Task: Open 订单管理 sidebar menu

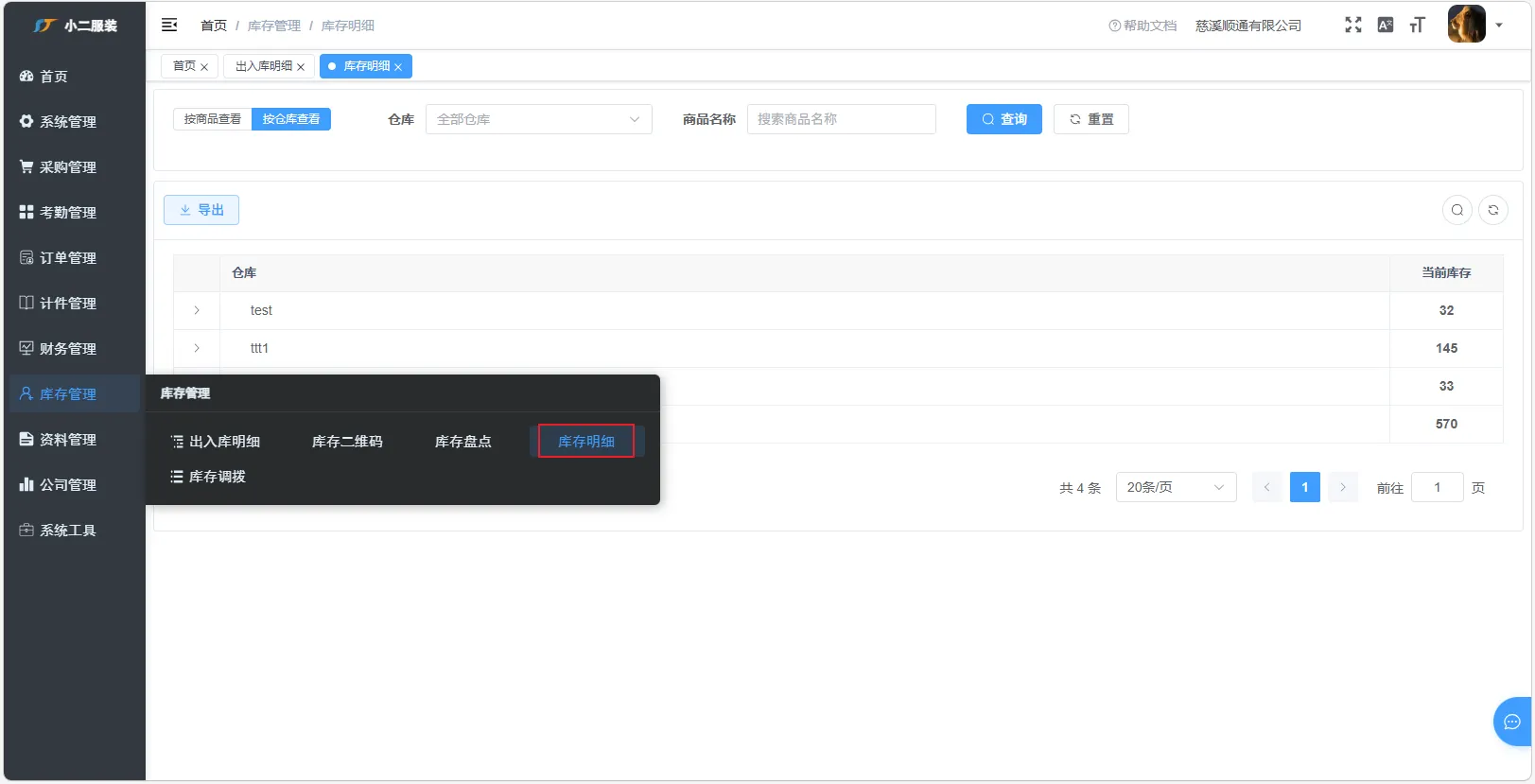Action: click(x=75, y=257)
